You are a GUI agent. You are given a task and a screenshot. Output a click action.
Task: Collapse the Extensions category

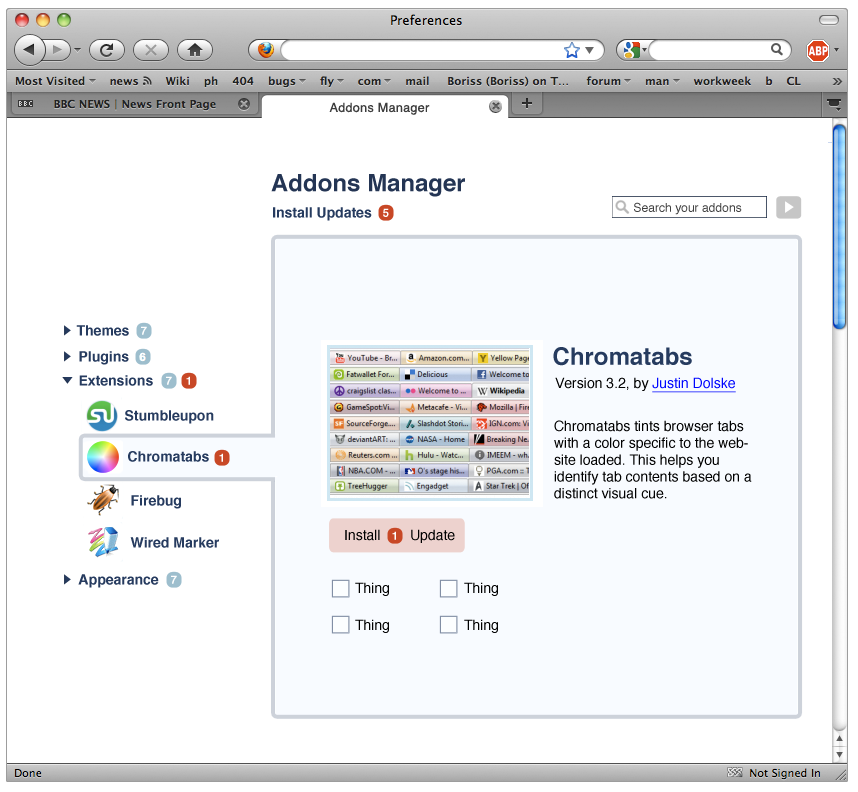tap(67, 380)
